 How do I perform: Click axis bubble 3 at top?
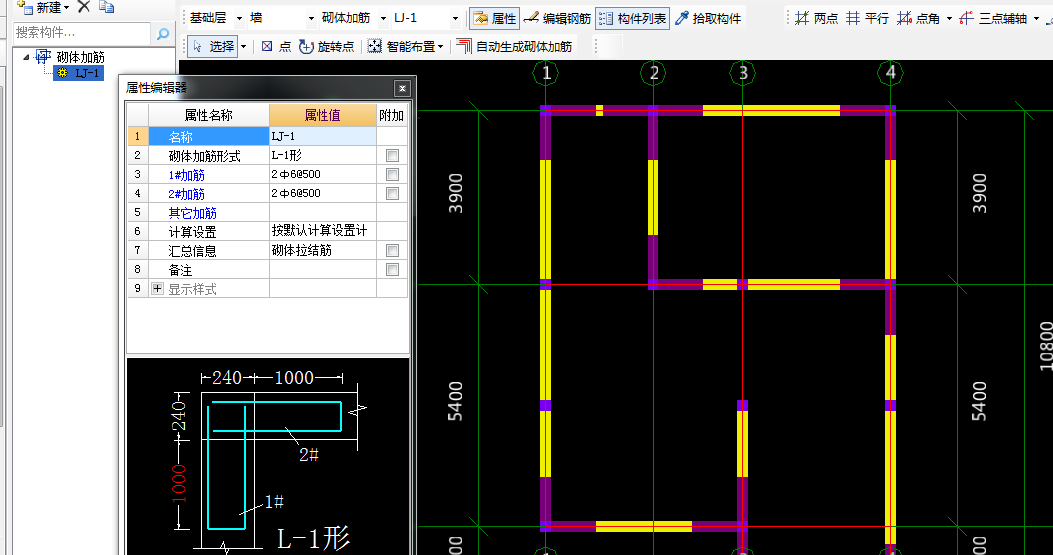click(x=742, y=73)
